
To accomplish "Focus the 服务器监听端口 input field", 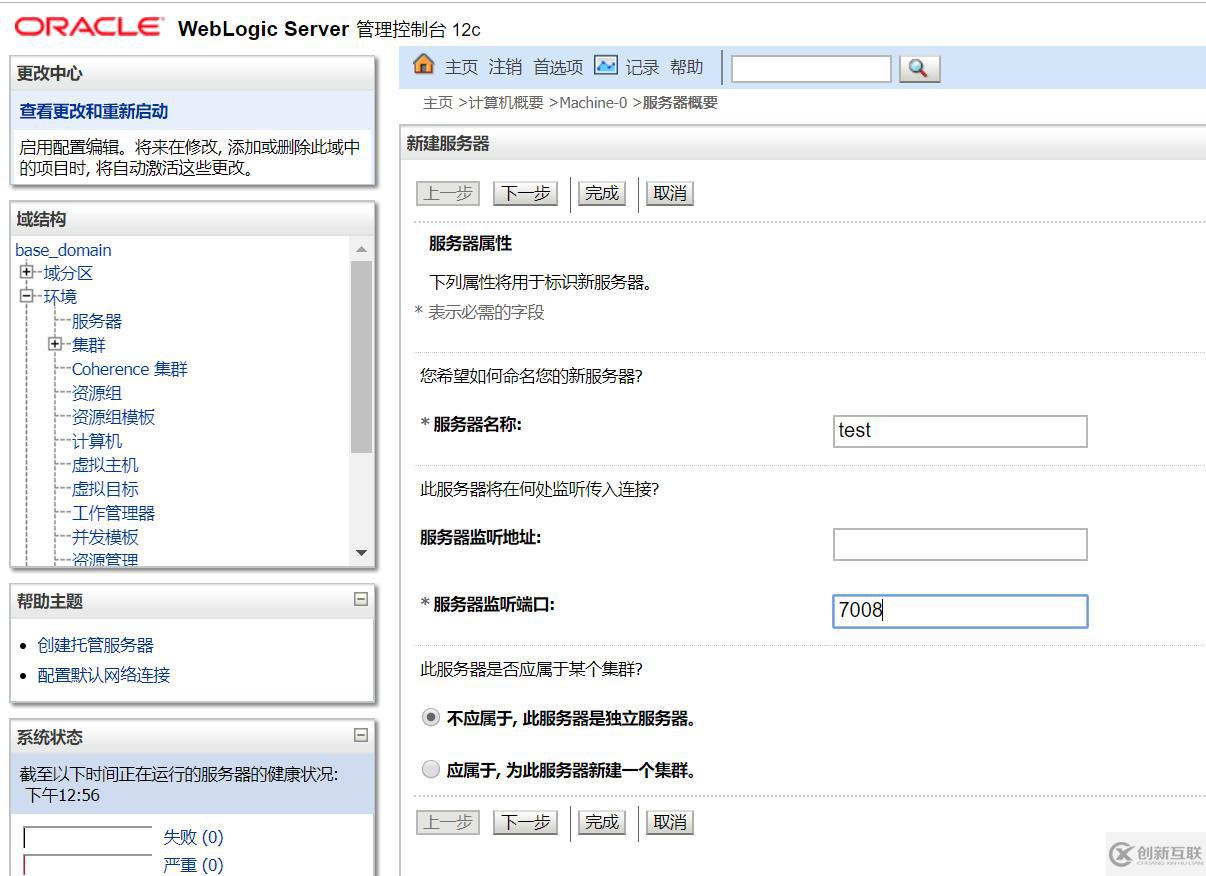I will pyautogui.click(x=960, y=611).
